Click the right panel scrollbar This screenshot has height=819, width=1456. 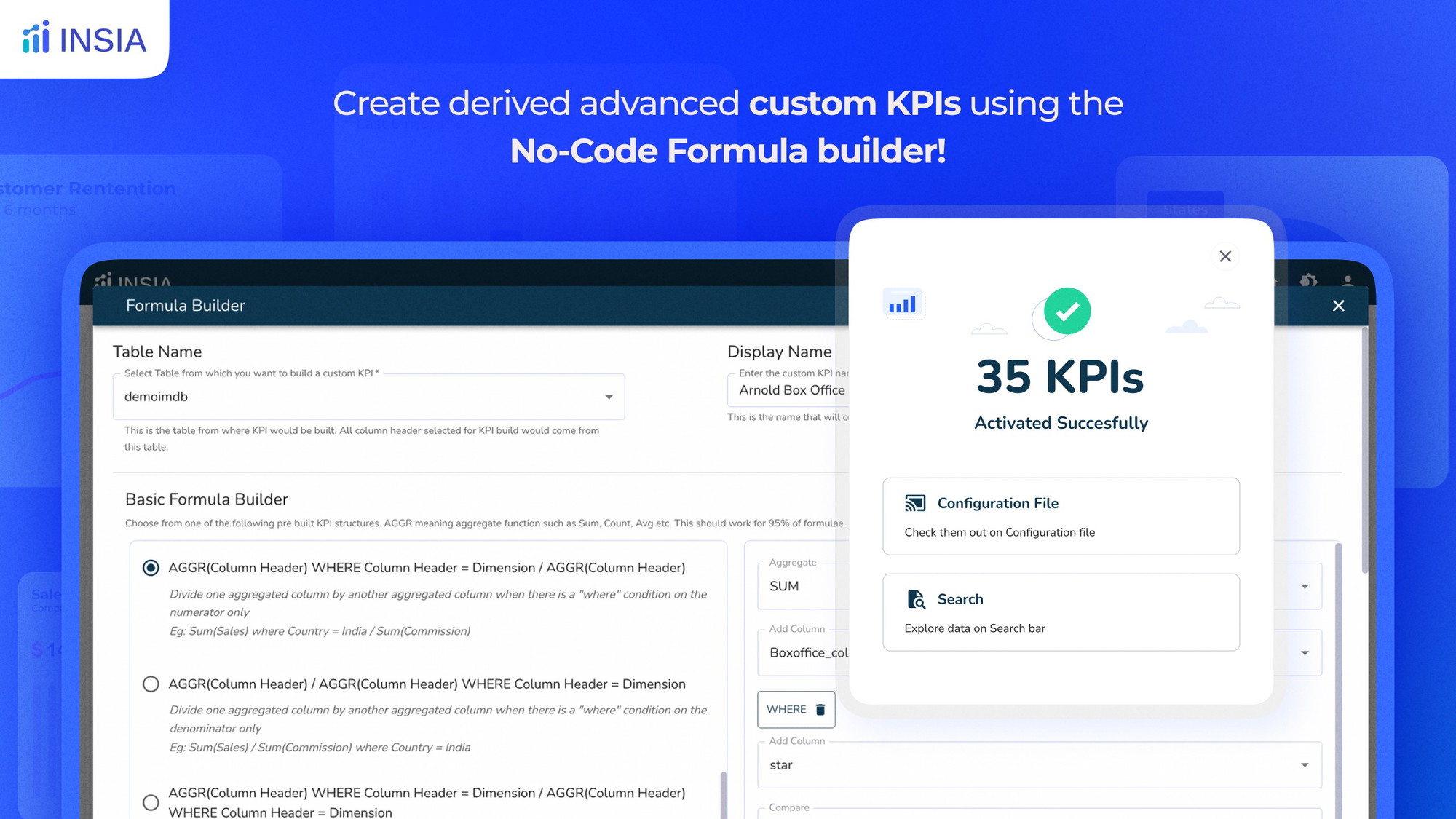click(1338, 681)
